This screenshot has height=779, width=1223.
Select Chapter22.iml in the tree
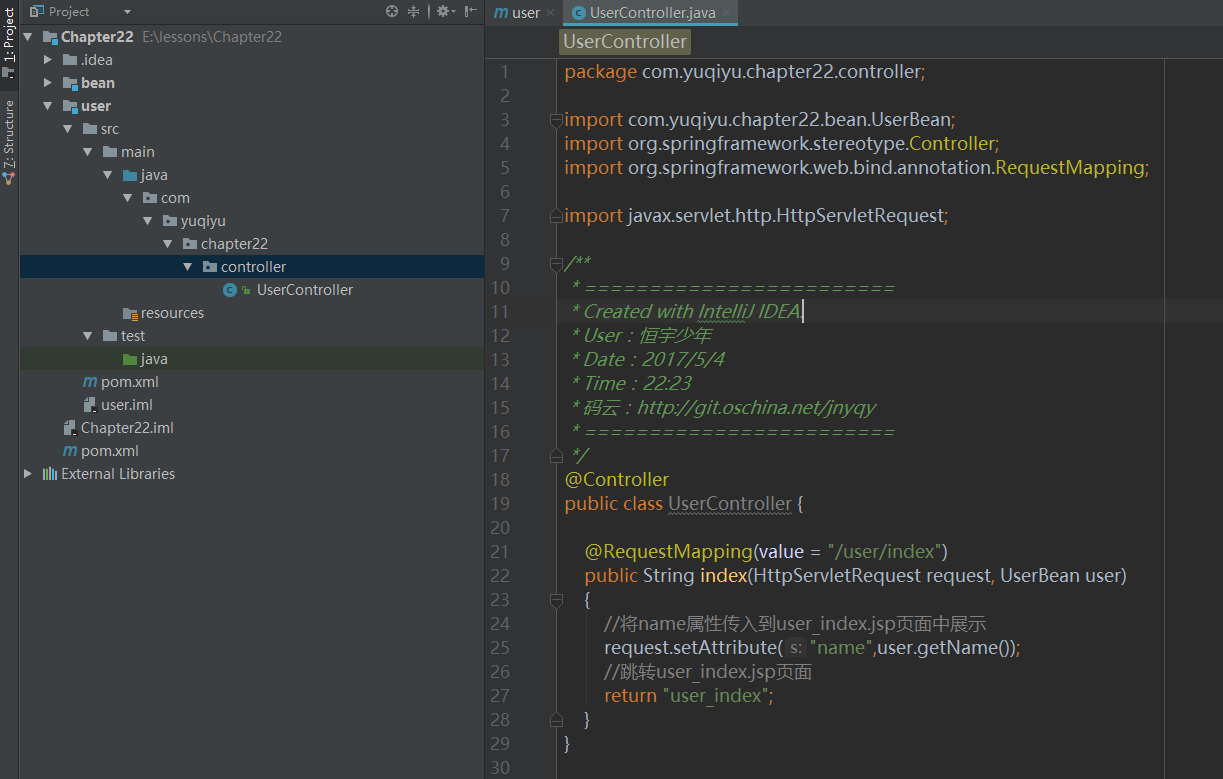(127, 428)
